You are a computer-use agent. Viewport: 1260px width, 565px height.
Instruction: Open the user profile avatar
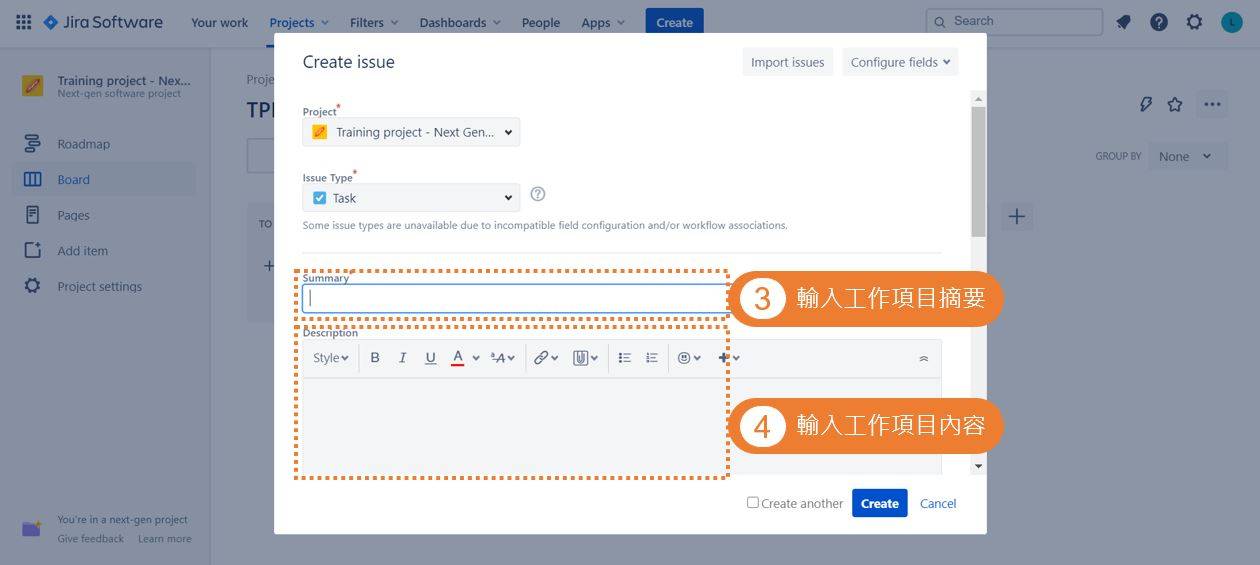coord(1231,22)
